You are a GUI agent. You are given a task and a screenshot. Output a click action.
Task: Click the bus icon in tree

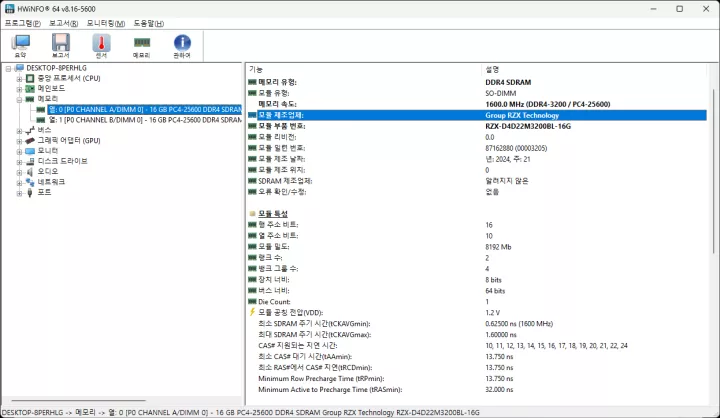point(30,130)
